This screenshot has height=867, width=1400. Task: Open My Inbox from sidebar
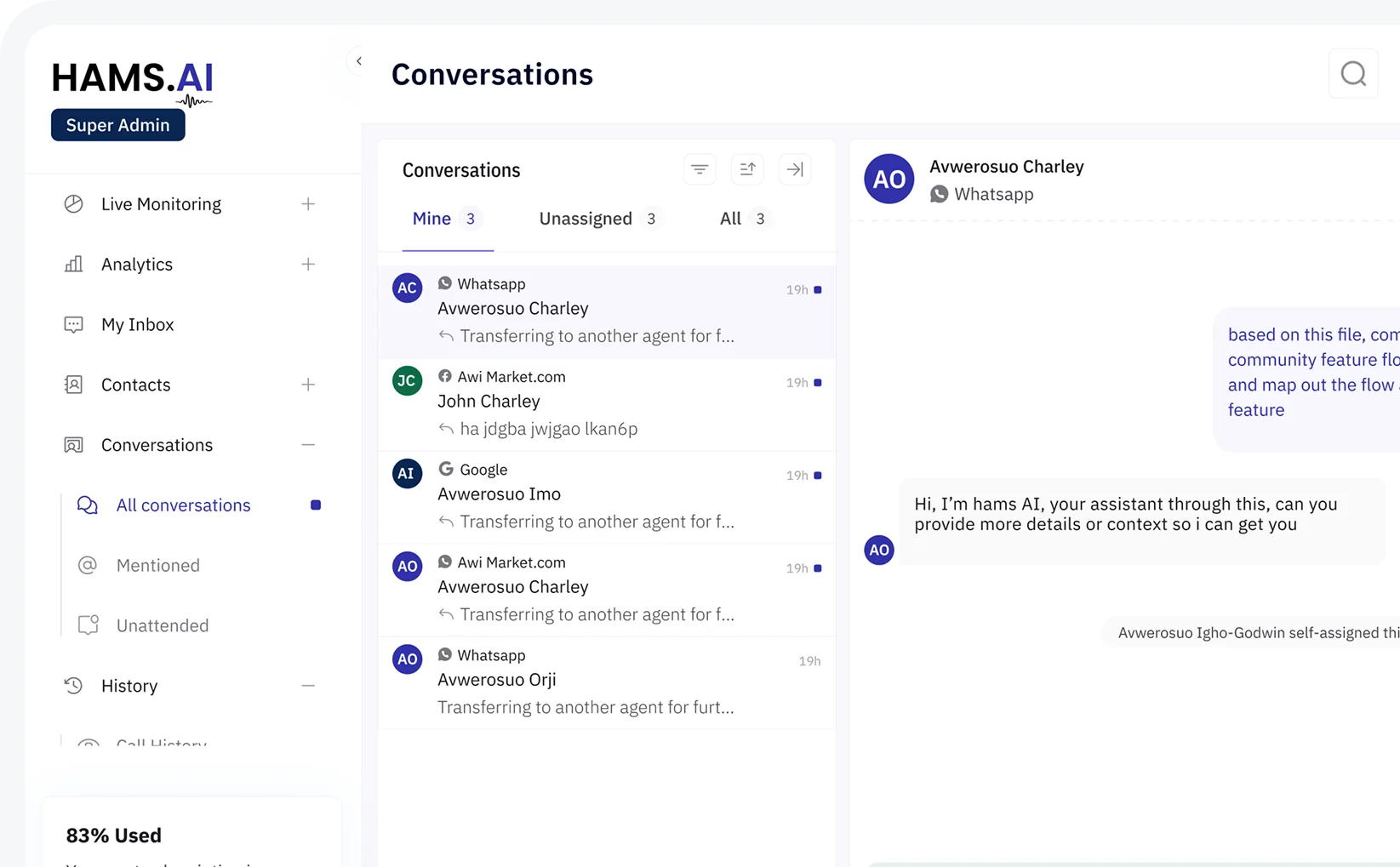tap(138, 324)
